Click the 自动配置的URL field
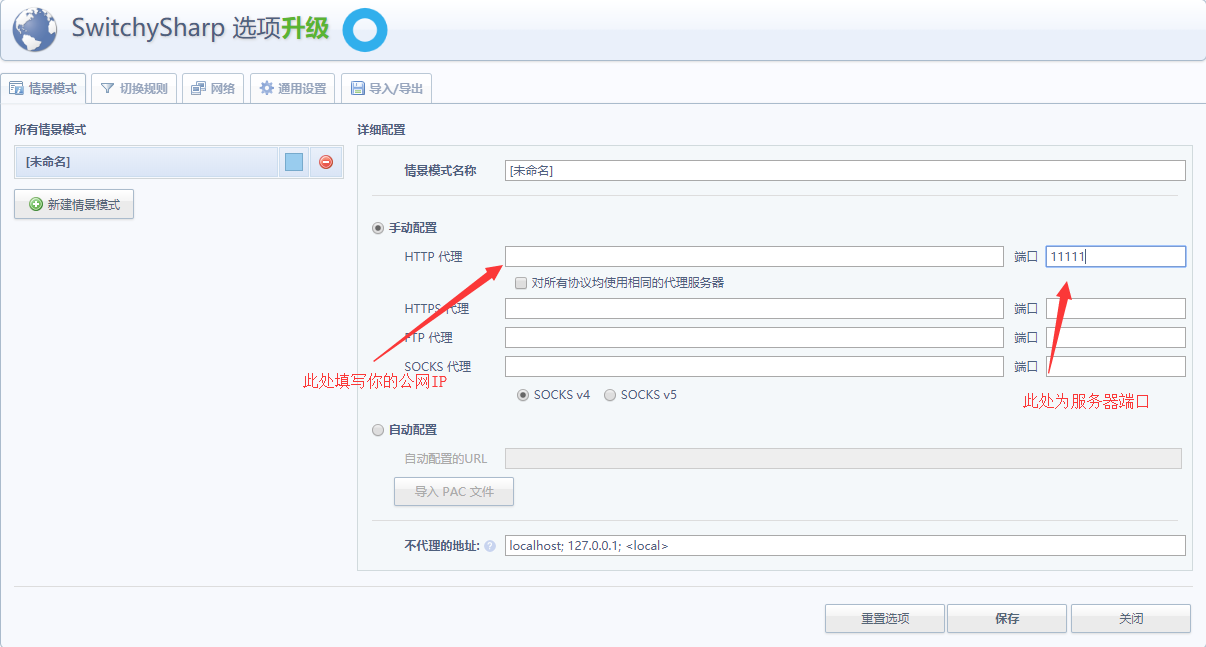Screen dimensions: 1206x647 843,458
